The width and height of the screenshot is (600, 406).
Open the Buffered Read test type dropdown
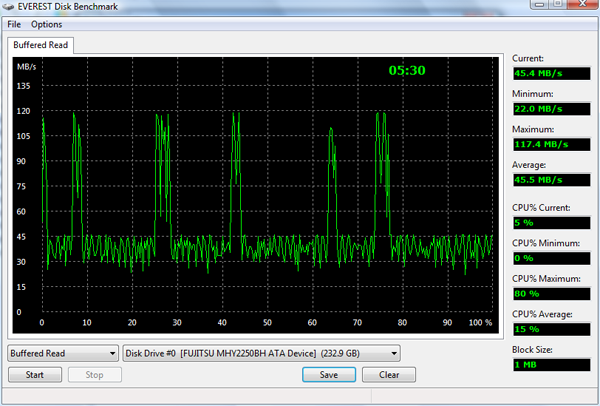point(62,353)
